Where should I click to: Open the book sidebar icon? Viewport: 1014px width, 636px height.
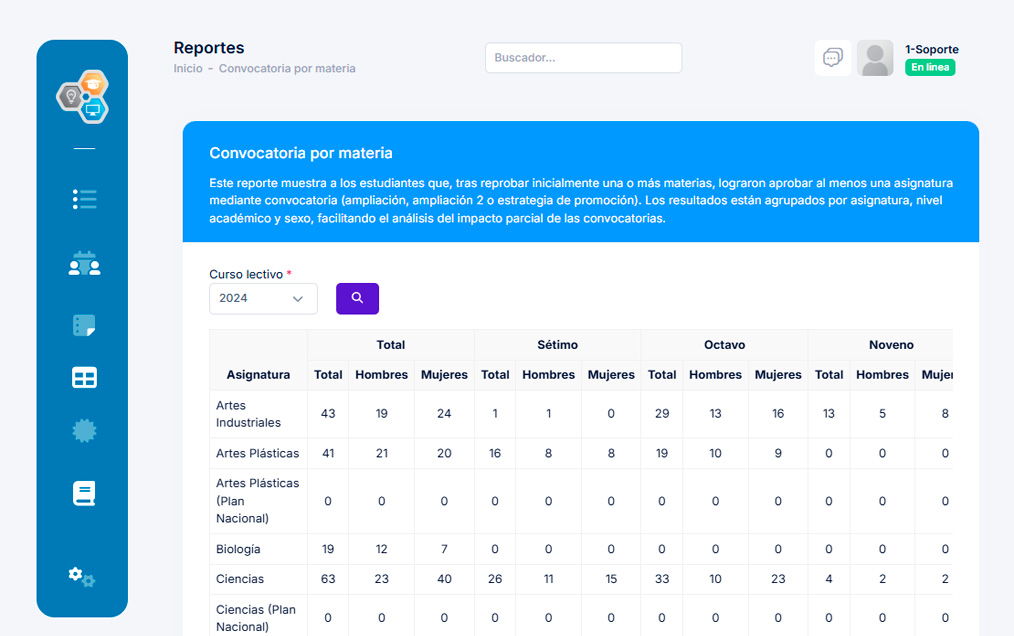tap(84, 493)
